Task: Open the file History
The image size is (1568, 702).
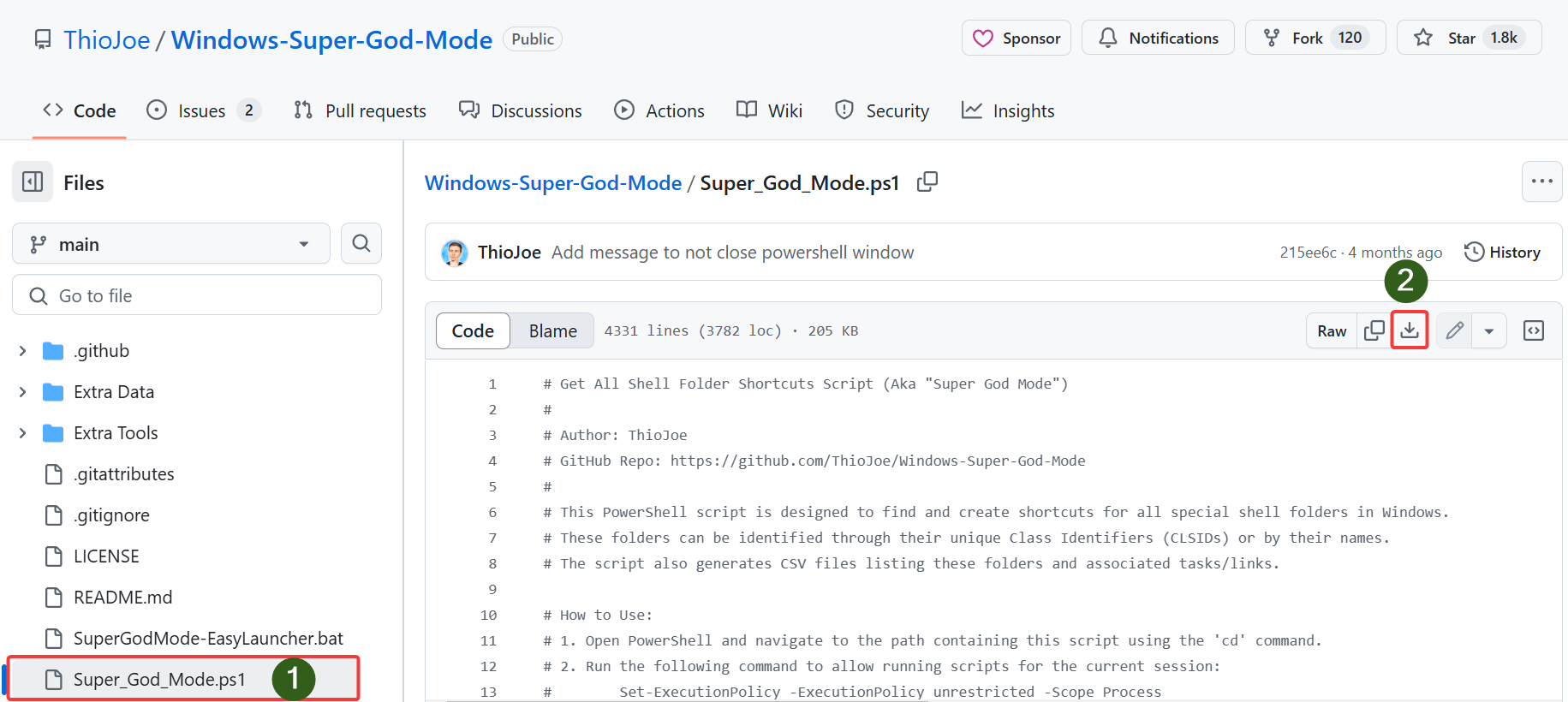Action: click(1502, 253)
